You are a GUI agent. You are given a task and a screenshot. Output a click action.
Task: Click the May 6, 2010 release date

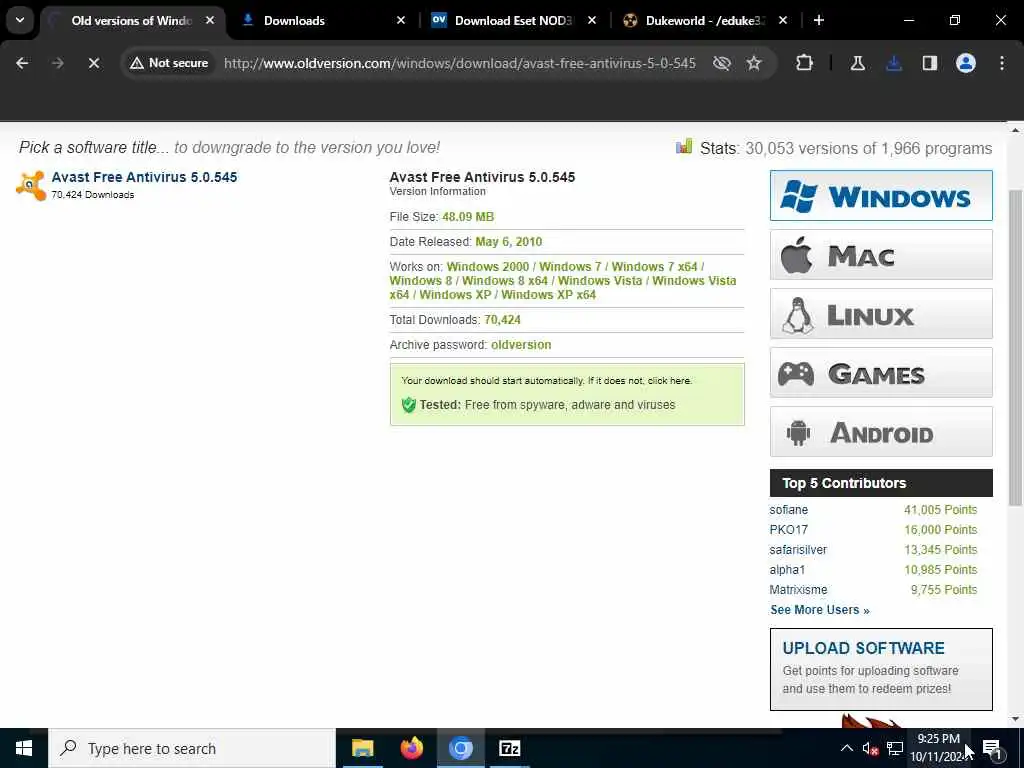coord(509,242)
